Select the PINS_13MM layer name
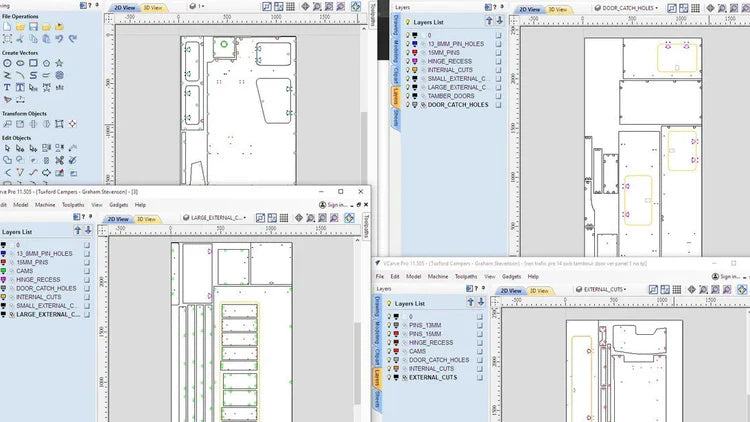Image resolution: width=750 pixels, height=422 pixels. [425, 325]
